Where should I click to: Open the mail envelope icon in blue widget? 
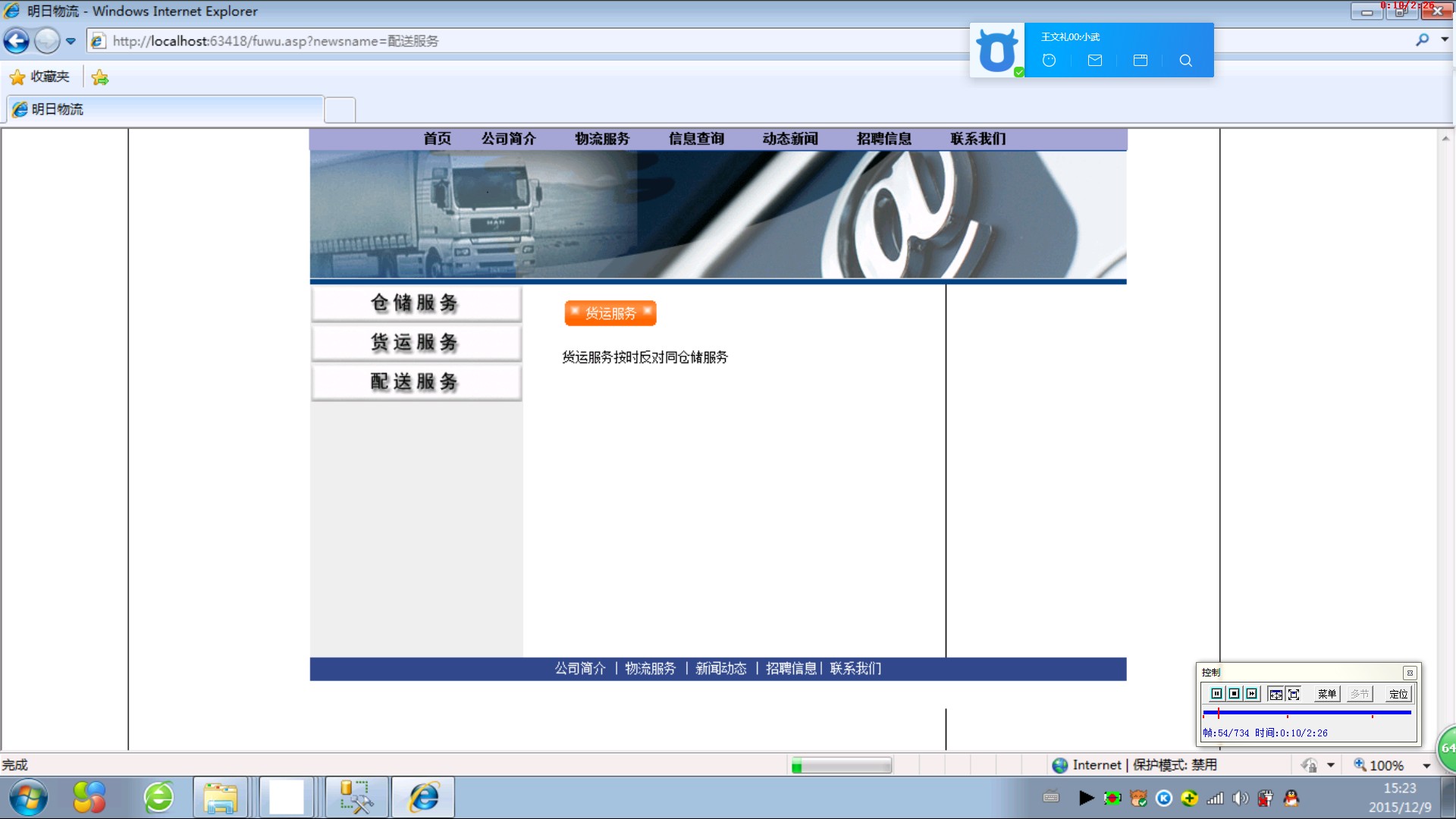[x=1094, y=61]
